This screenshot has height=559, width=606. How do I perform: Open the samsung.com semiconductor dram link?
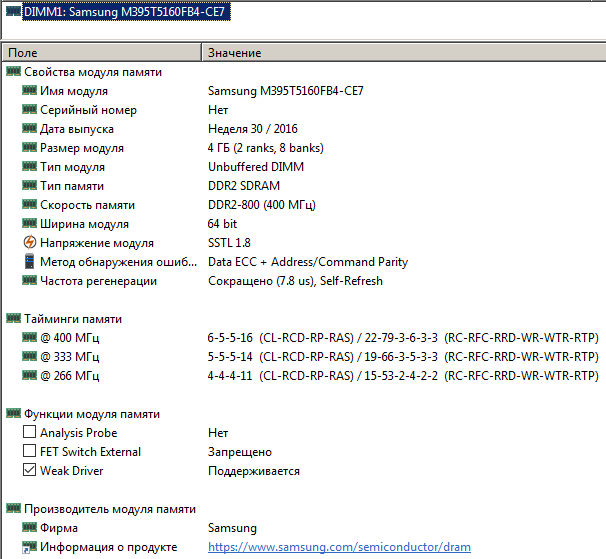[x=339, y=547]
